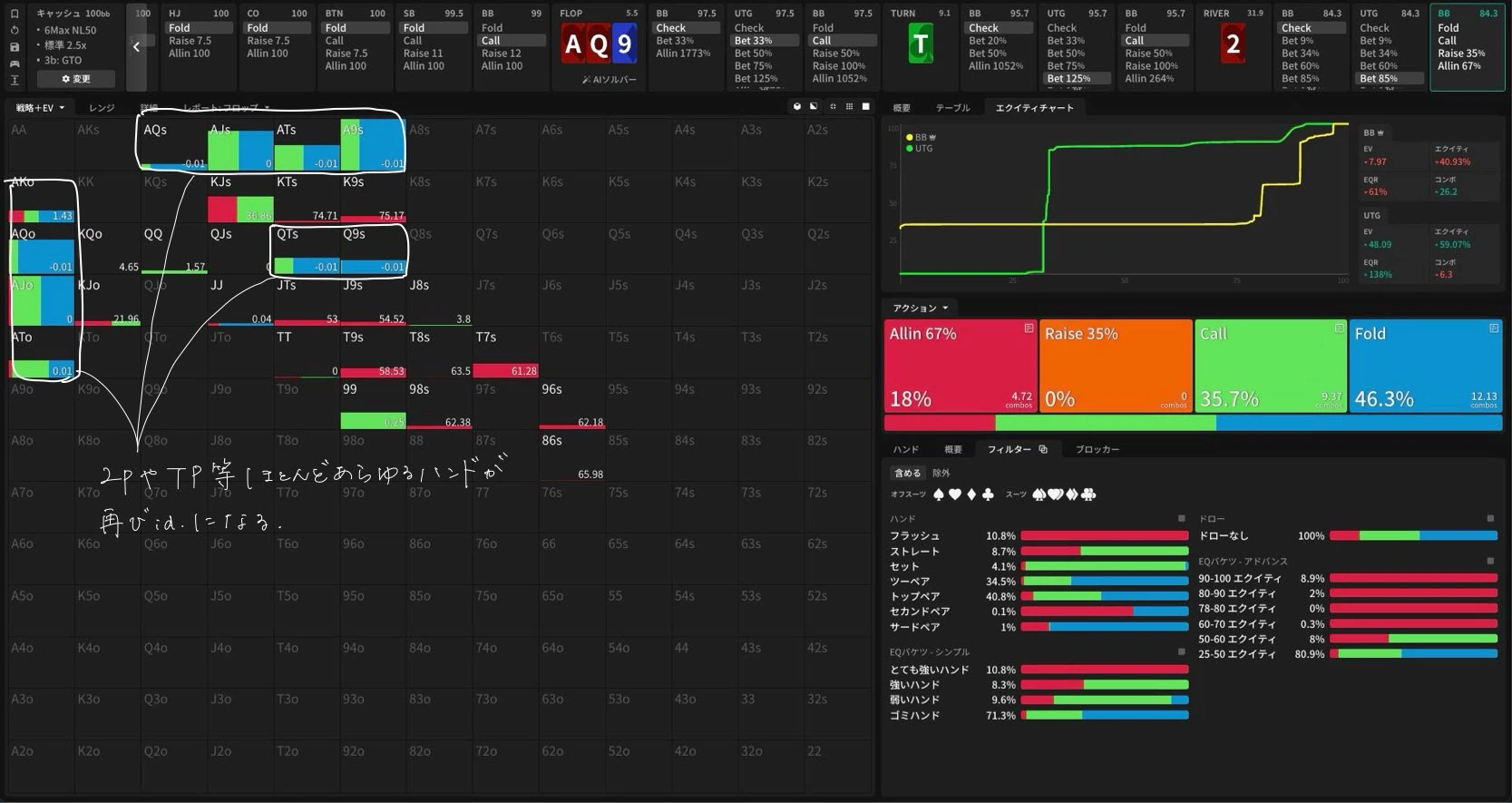Select the offsuit spade filter icon
1512x803 pixels.
pyautogui.click(x=939, y=495)
